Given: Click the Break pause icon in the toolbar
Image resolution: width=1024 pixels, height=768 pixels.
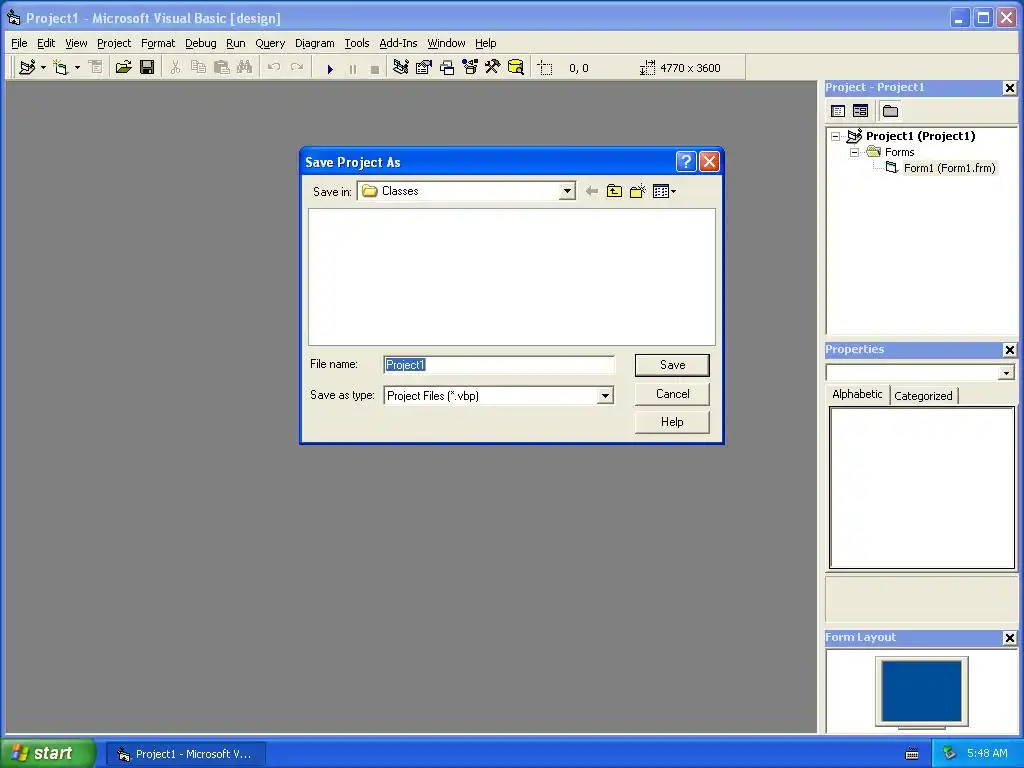Looking at the screenshot, I should click(353, 69).
